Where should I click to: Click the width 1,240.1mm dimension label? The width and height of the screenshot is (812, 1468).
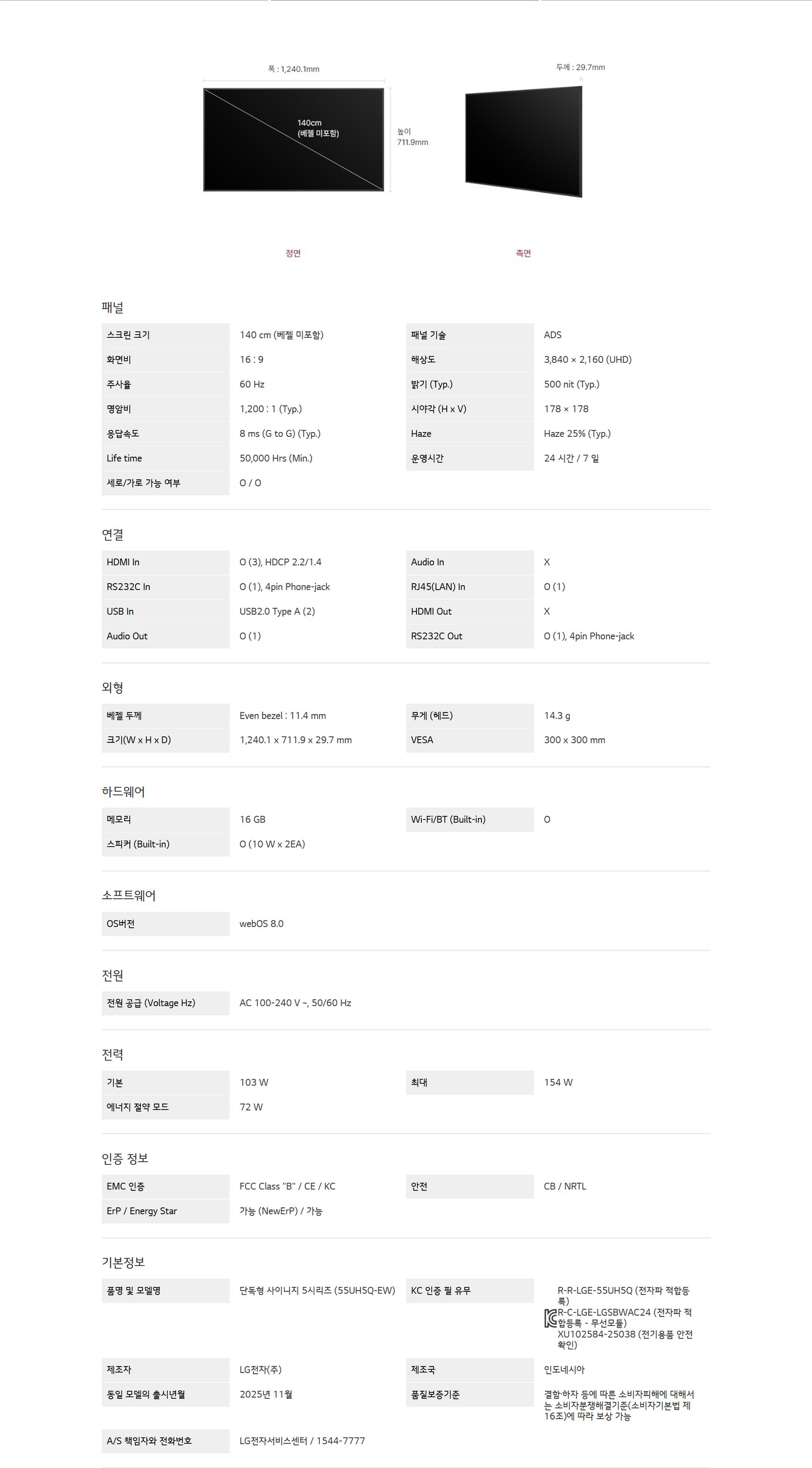(x=294, y=69)
